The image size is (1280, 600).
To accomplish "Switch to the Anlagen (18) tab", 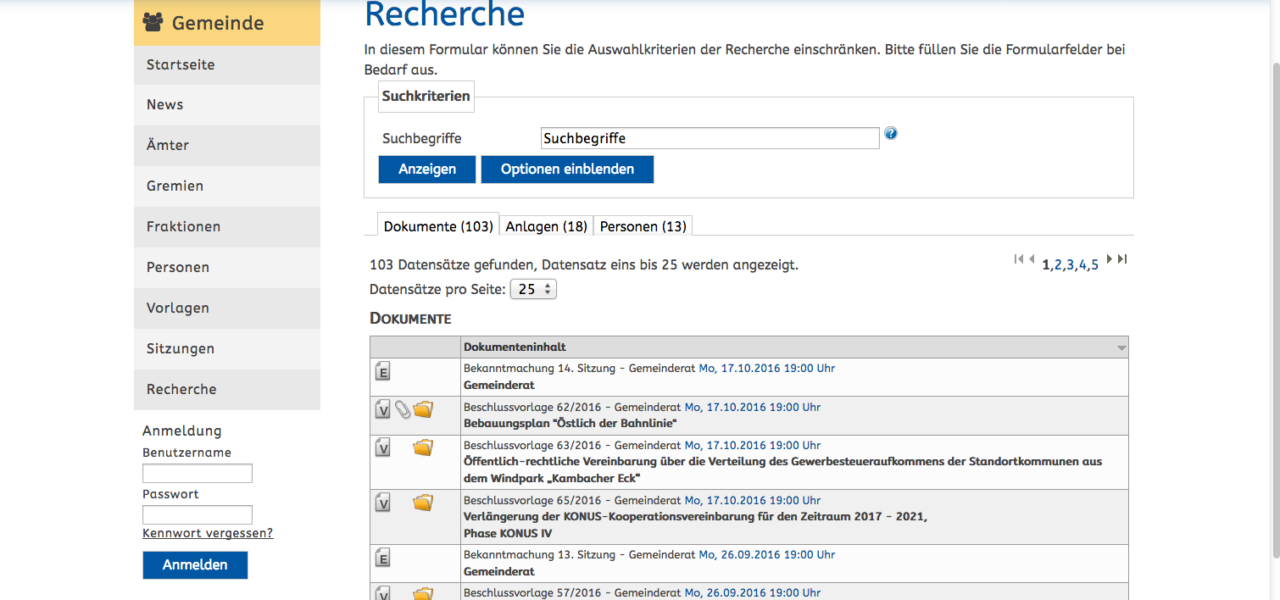I will pos(546,226).
